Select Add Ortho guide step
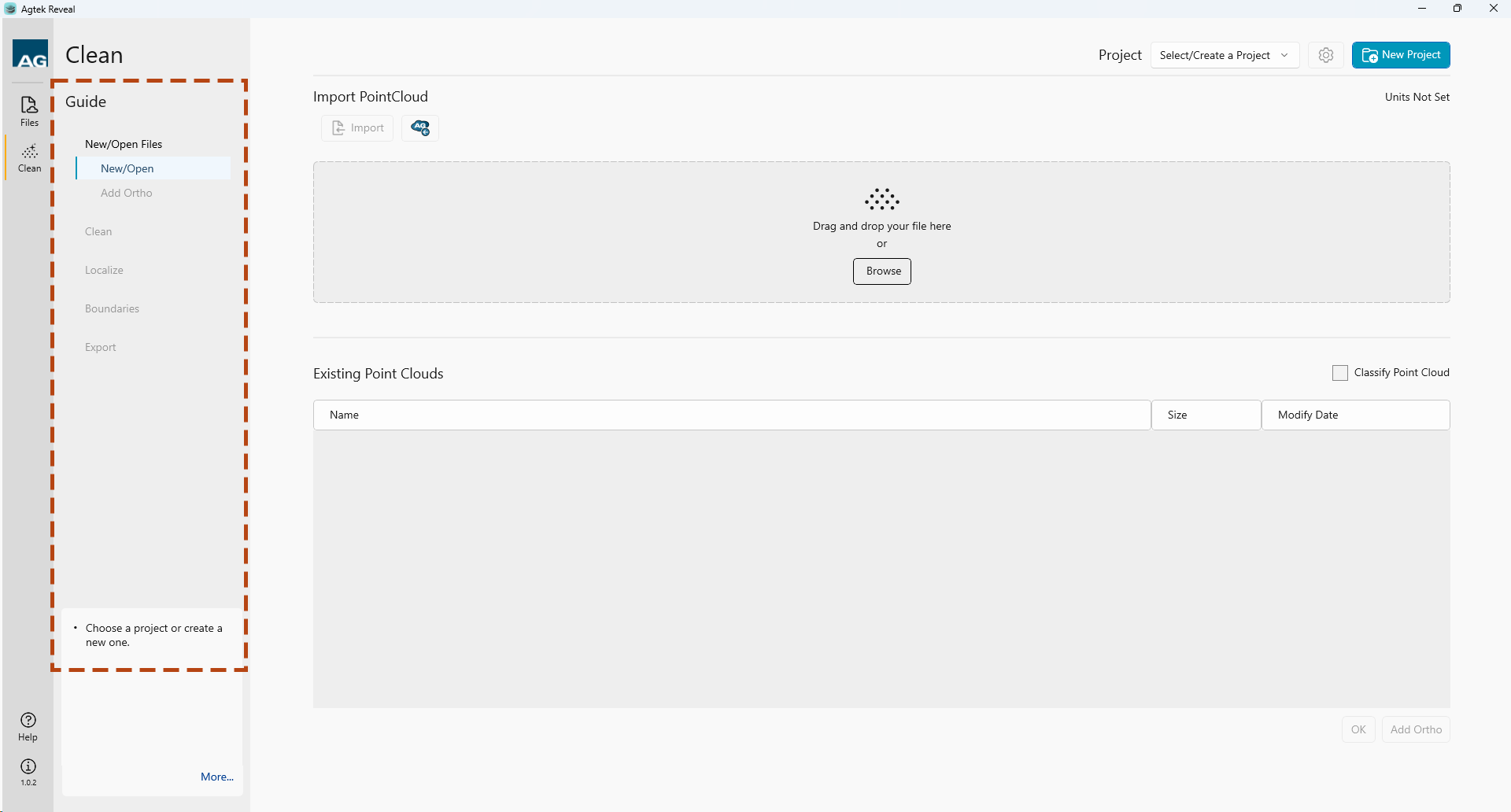The height and width of the screenshot is (812, 1511). [x=127, y=193]
